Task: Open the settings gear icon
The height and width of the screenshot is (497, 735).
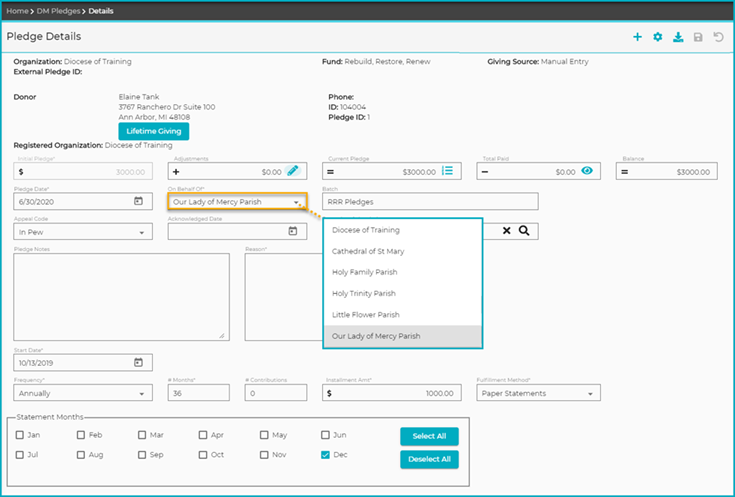Action: point(658,37)
